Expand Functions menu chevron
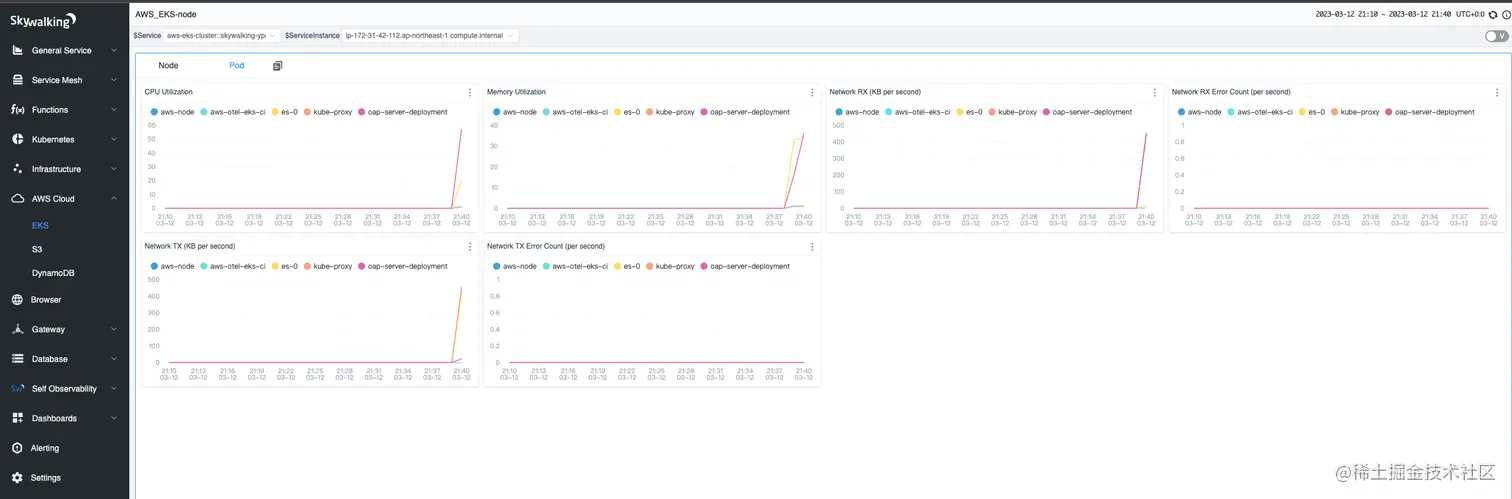 (114, 110)
